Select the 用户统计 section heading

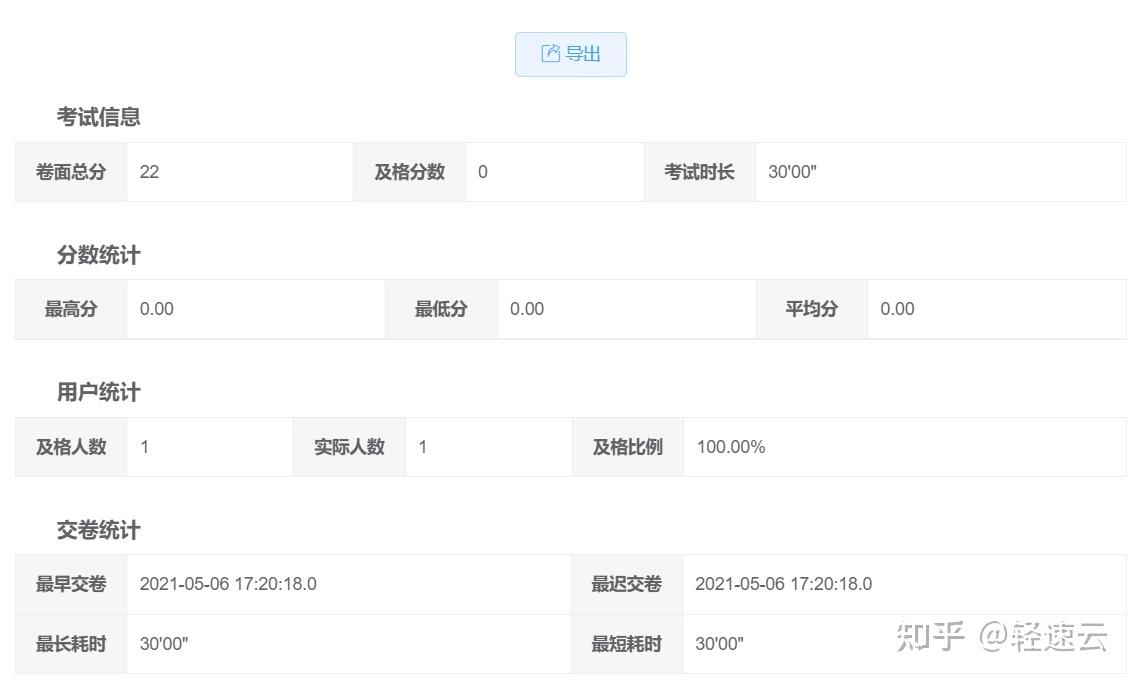(98, 392)
